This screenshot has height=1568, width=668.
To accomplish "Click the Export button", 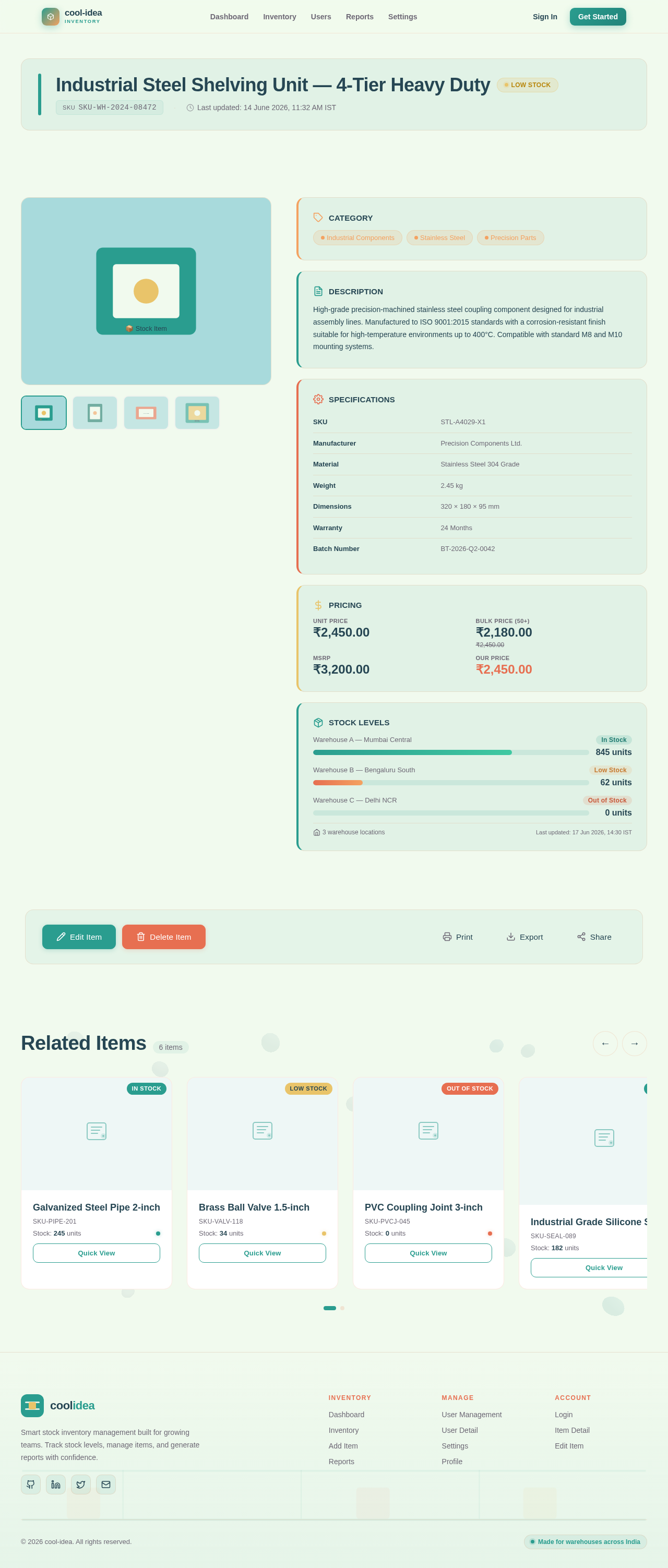I will (524, 937).
